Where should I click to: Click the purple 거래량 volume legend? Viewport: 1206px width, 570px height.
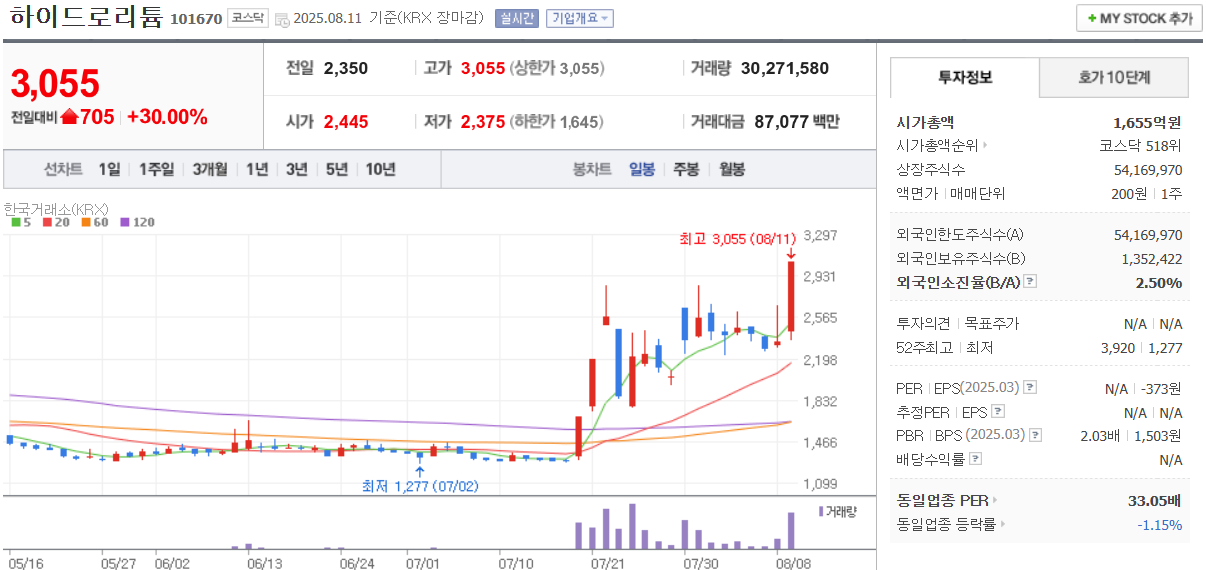pos(838,510)
